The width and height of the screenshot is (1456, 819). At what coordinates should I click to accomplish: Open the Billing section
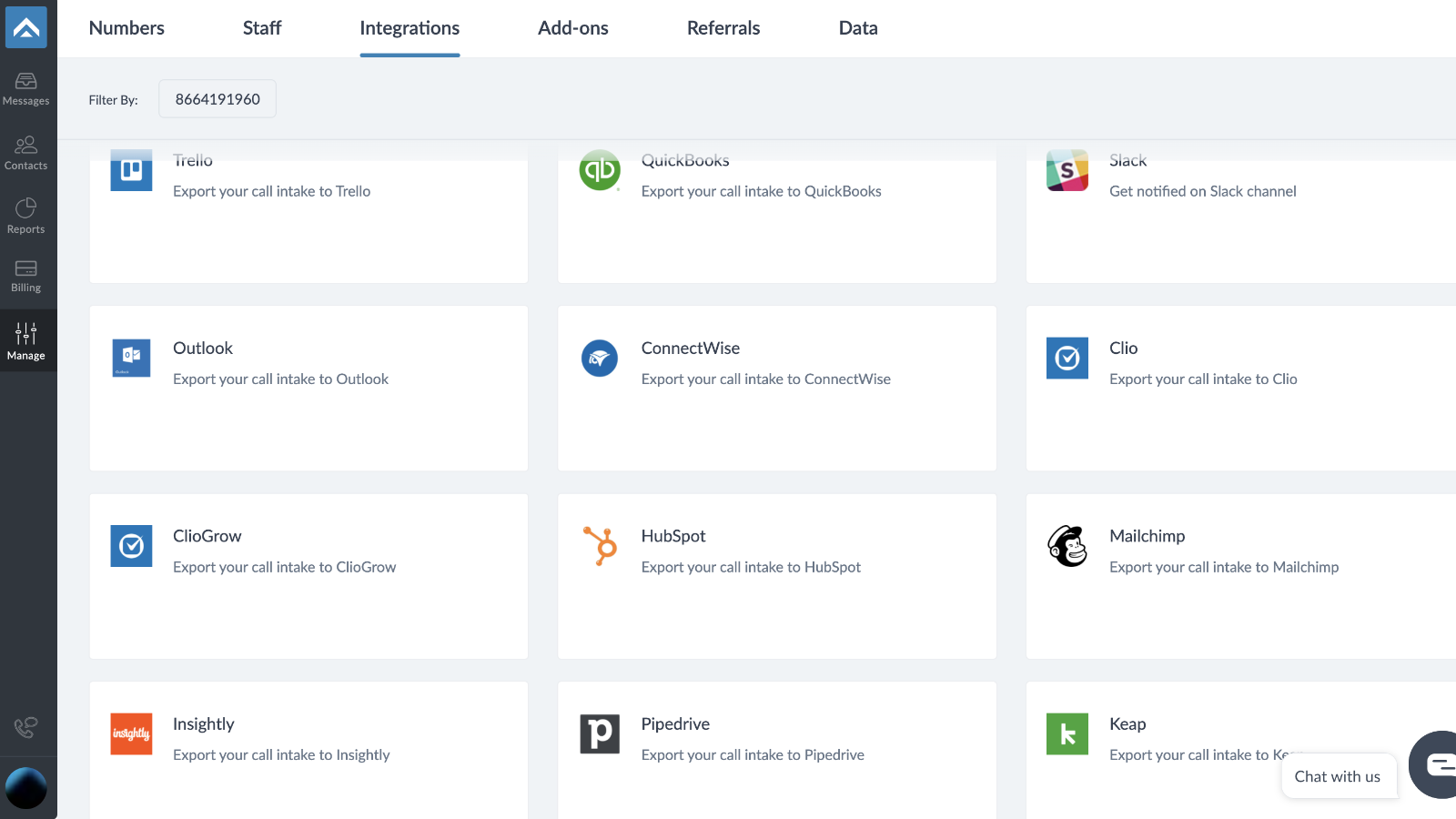tap(27, 275)
